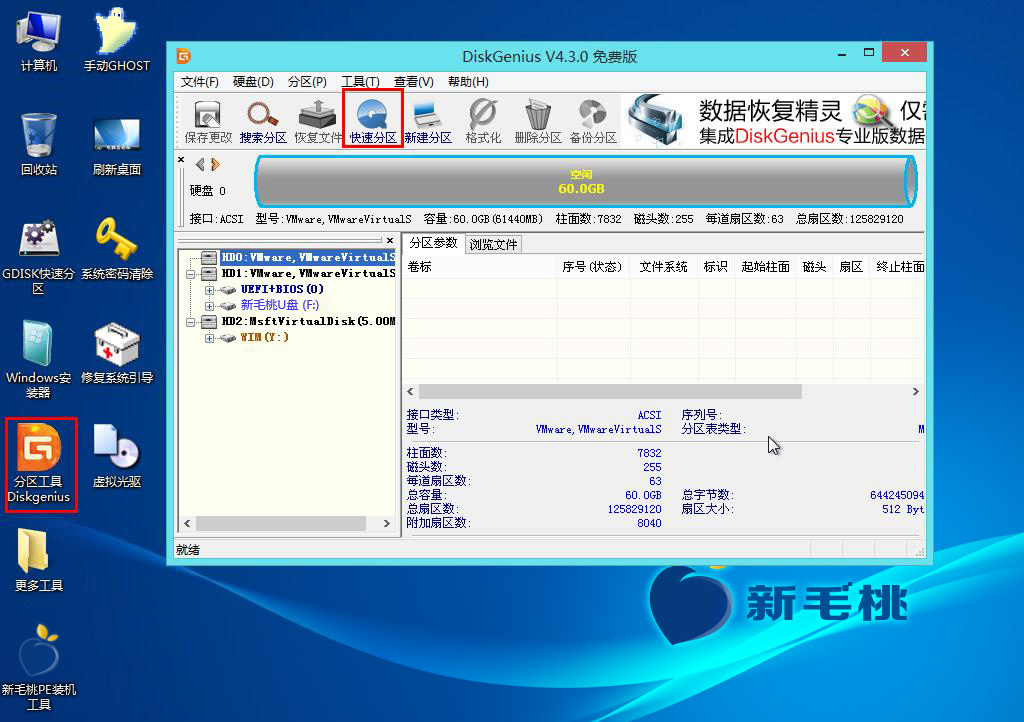Click the 文件系统 column header
This screenshot has height=722, width=1024.
click(664, 266)
